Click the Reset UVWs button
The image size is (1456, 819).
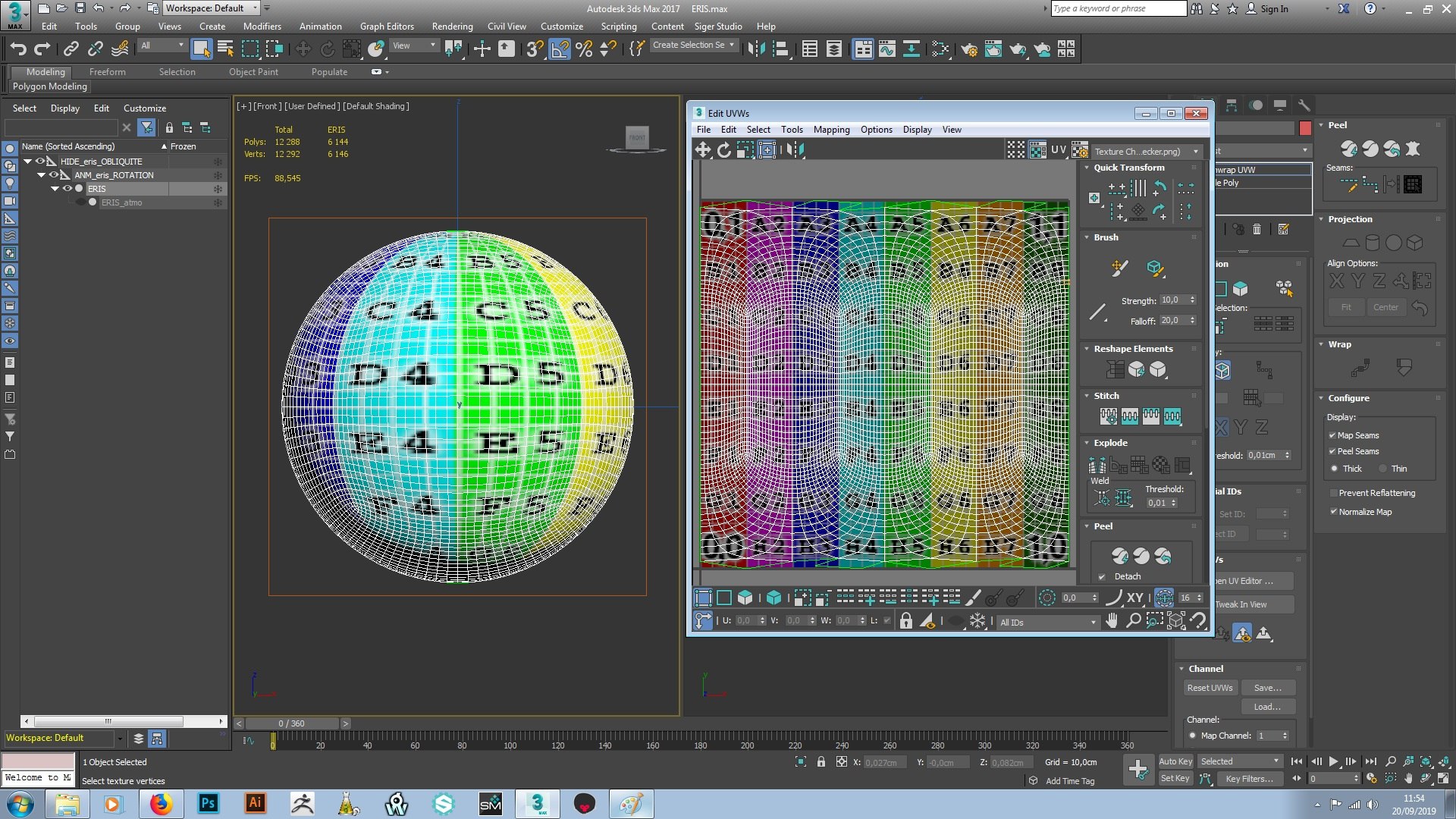1210,688
